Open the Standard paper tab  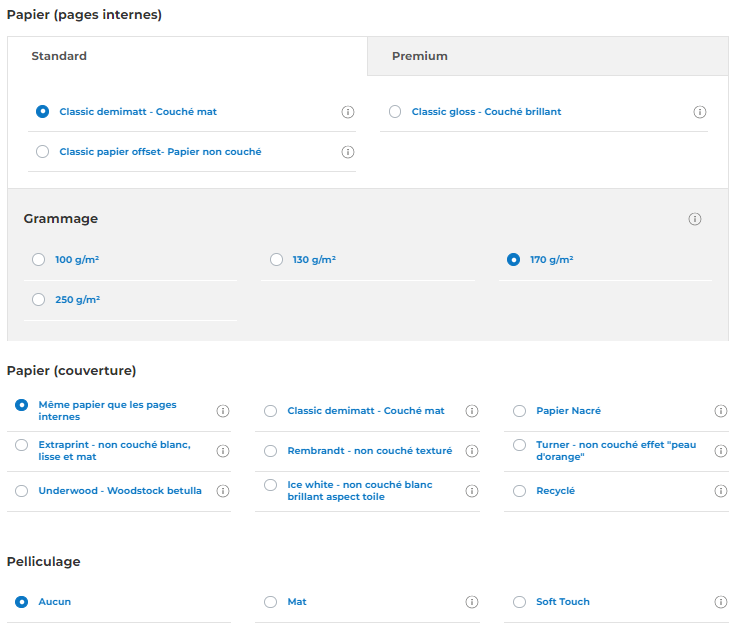[59, 56]
